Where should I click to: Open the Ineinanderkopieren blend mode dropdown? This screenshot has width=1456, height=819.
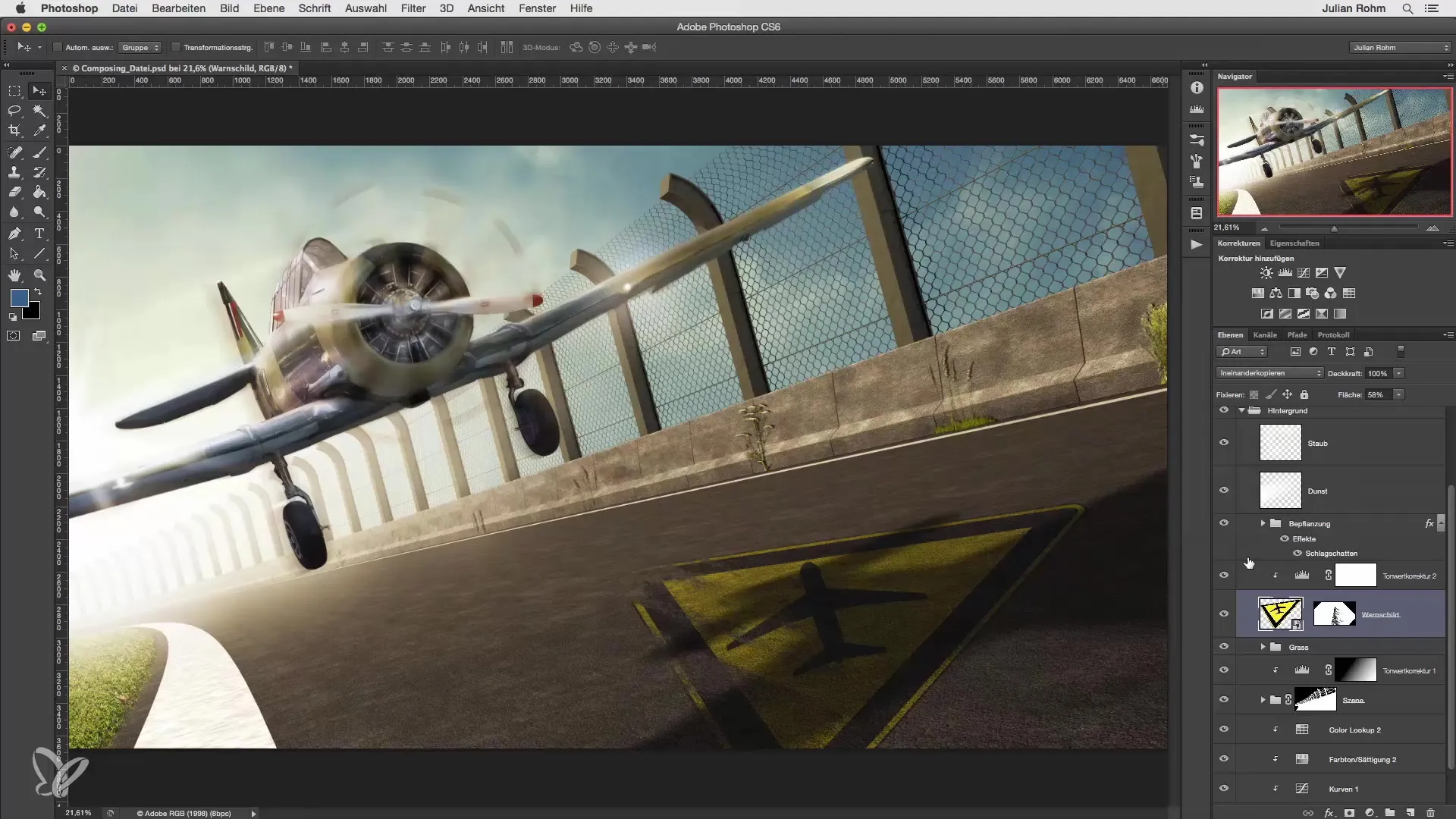1269,373
